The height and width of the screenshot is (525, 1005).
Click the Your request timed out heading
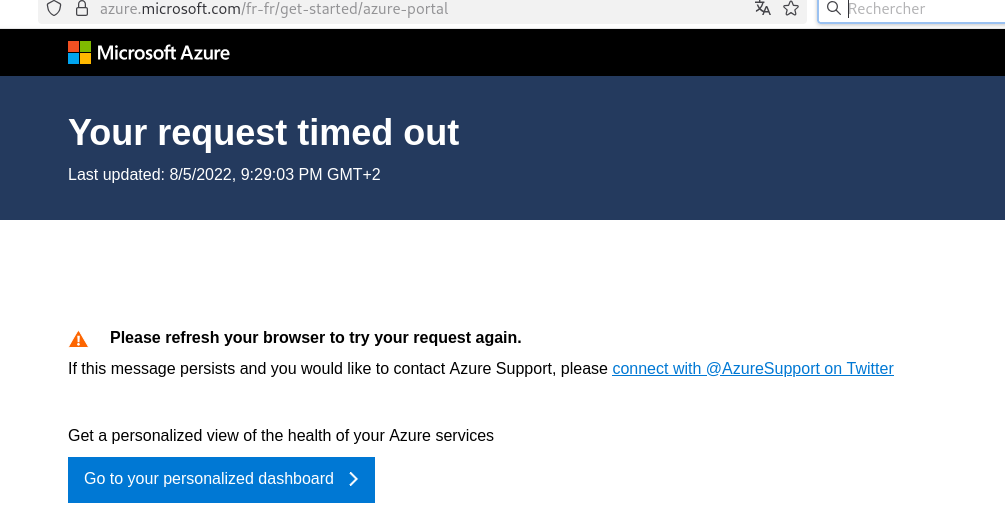263,133
